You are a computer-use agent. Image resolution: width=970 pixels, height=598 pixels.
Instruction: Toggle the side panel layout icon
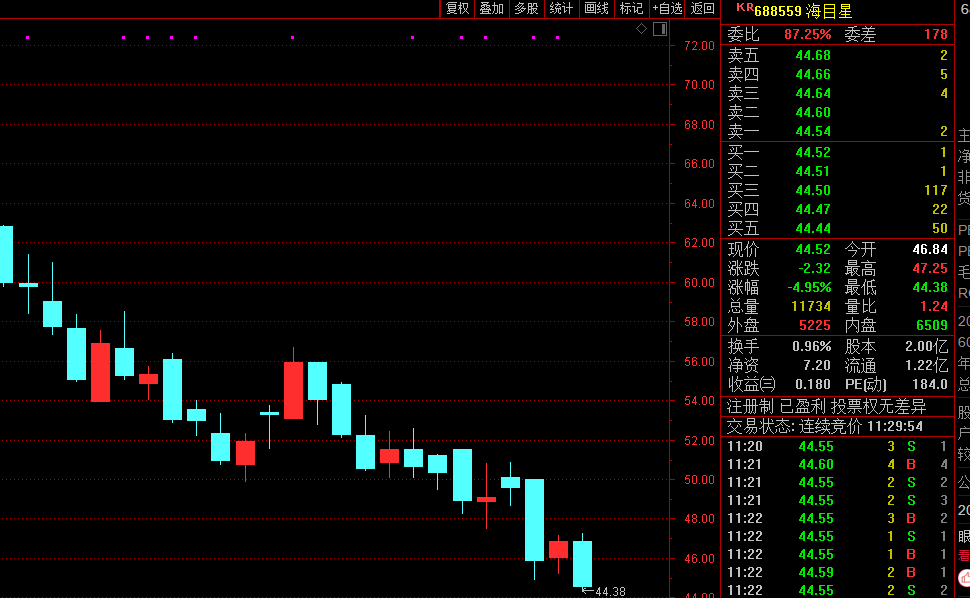660,28
